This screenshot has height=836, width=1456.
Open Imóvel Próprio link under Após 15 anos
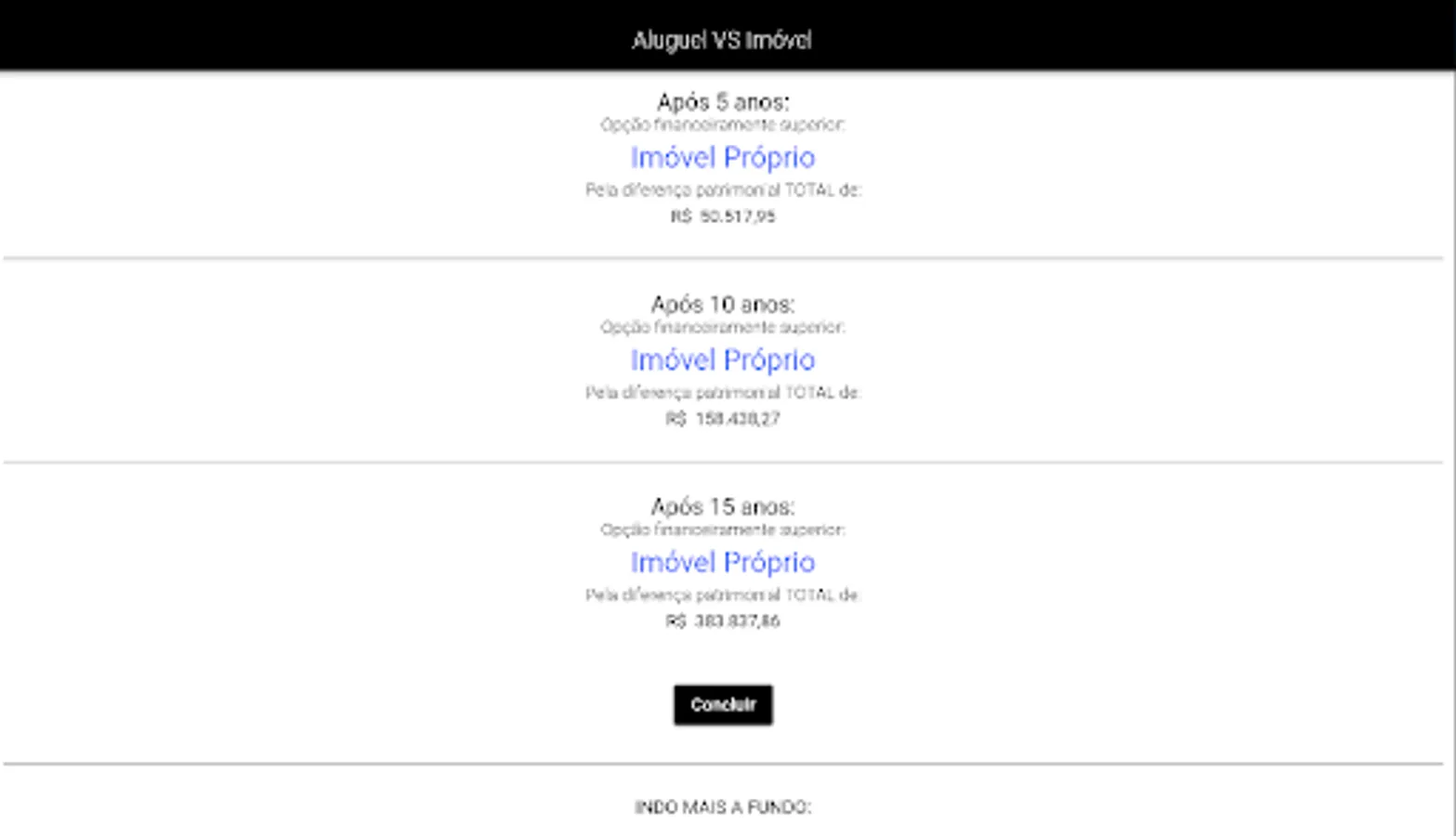tap(723, 563)
